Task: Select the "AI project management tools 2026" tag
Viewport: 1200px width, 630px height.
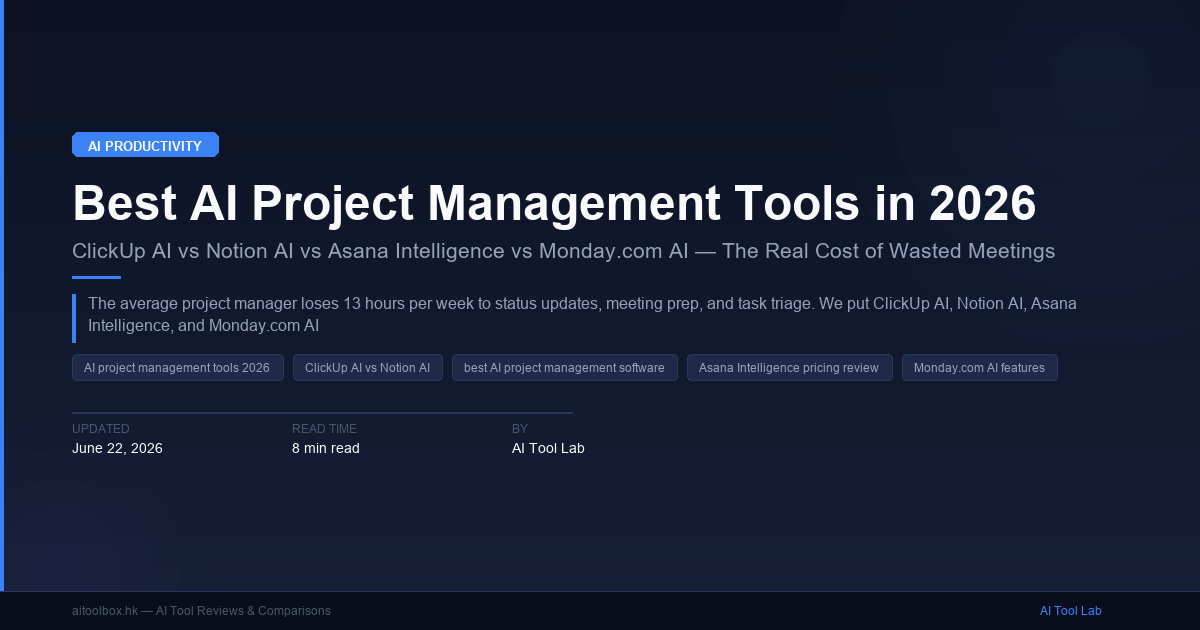Action: [x=177, y=368]
